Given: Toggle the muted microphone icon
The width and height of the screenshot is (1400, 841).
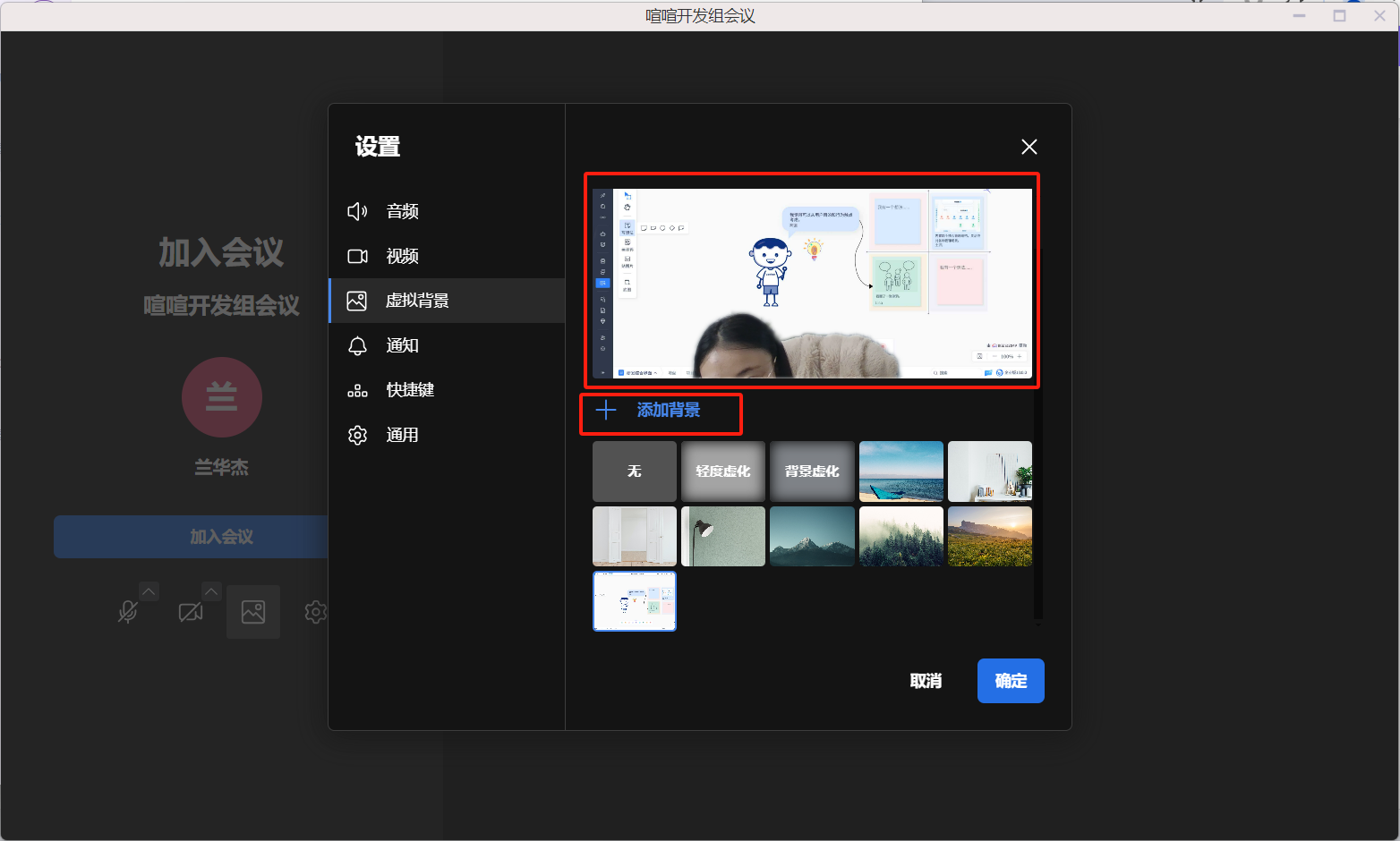Looking at the screenshot, I should coord(128,612).
